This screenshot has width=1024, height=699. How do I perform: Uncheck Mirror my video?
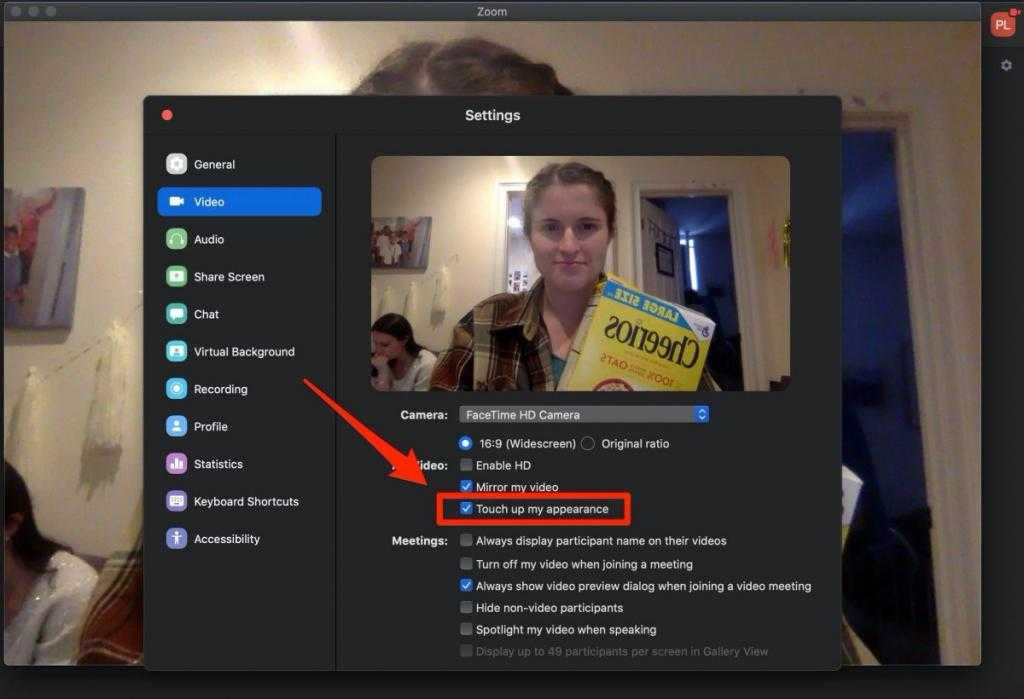click(x=466, y=487)
